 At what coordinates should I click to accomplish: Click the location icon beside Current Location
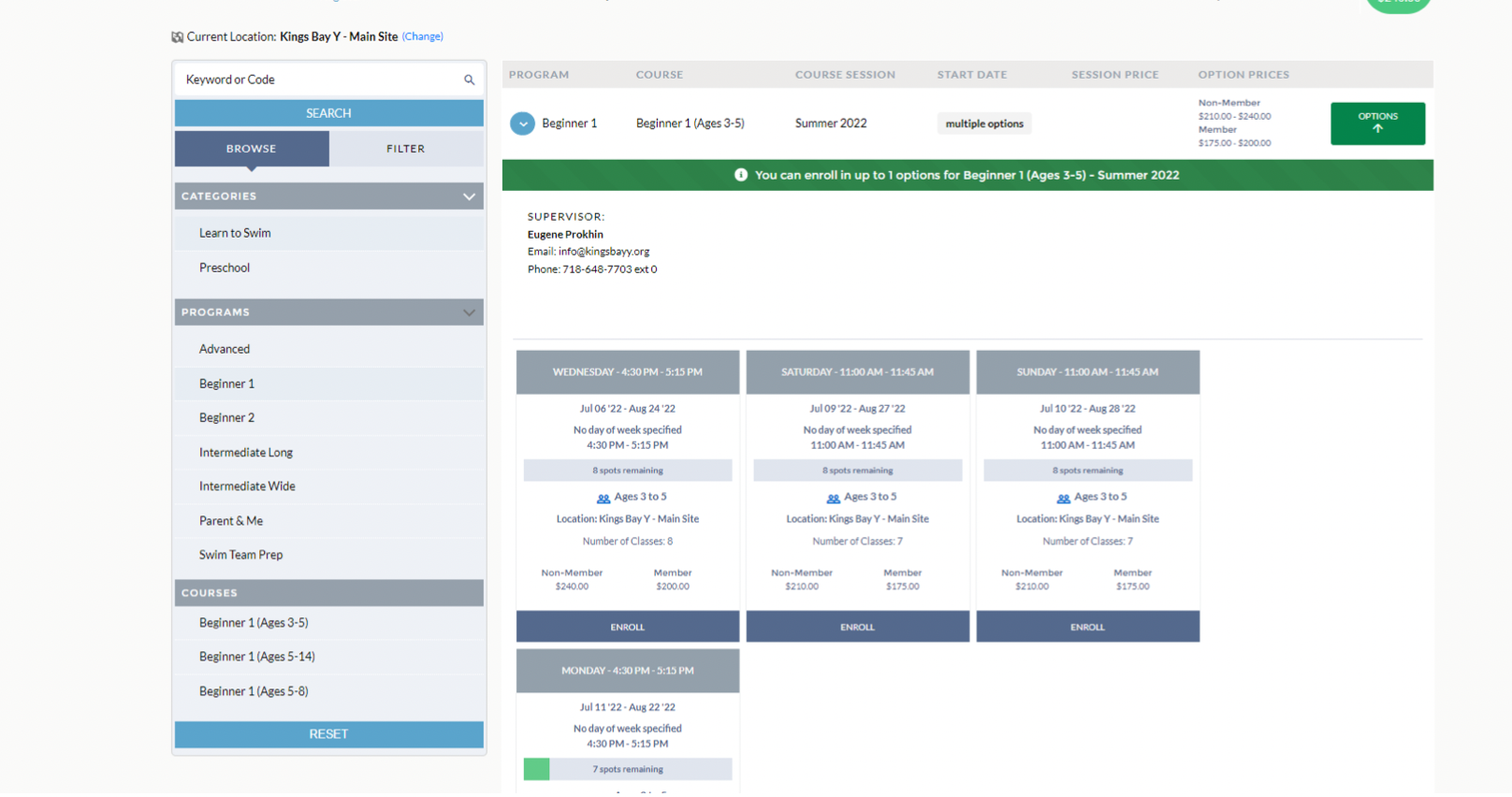tap(178, 37)
